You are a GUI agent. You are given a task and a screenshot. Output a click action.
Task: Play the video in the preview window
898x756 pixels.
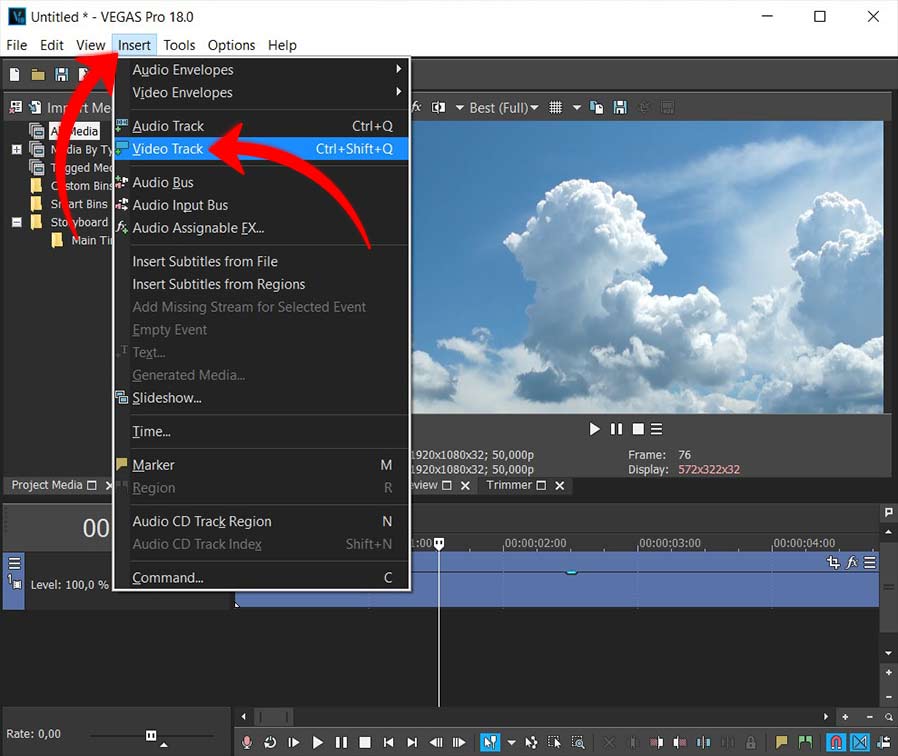(x=594, y=429)
